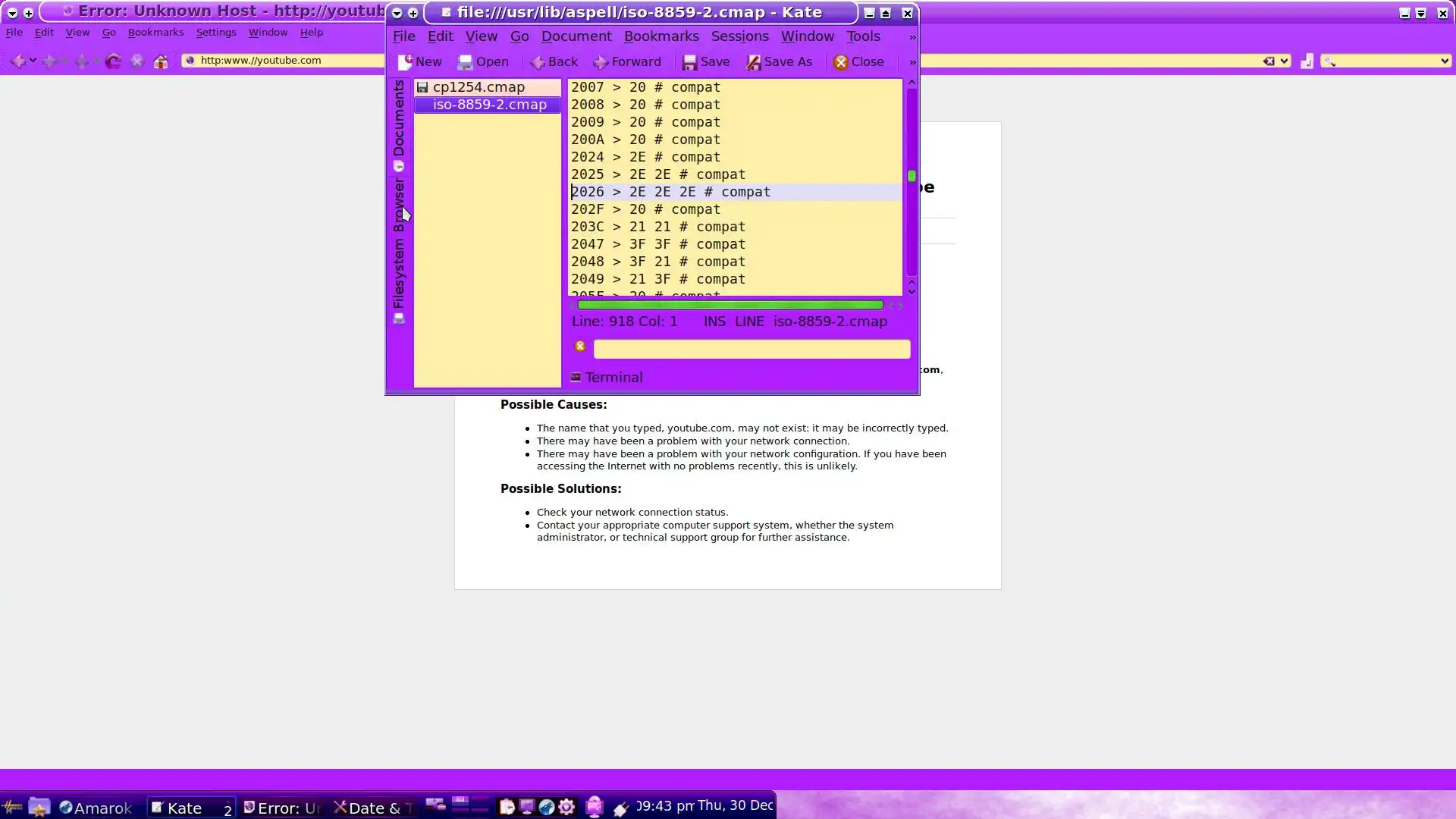1456x819 pixels.
Task: Expand the Kate menu bar overflow chevron
Action: click(x=912, y=36)
